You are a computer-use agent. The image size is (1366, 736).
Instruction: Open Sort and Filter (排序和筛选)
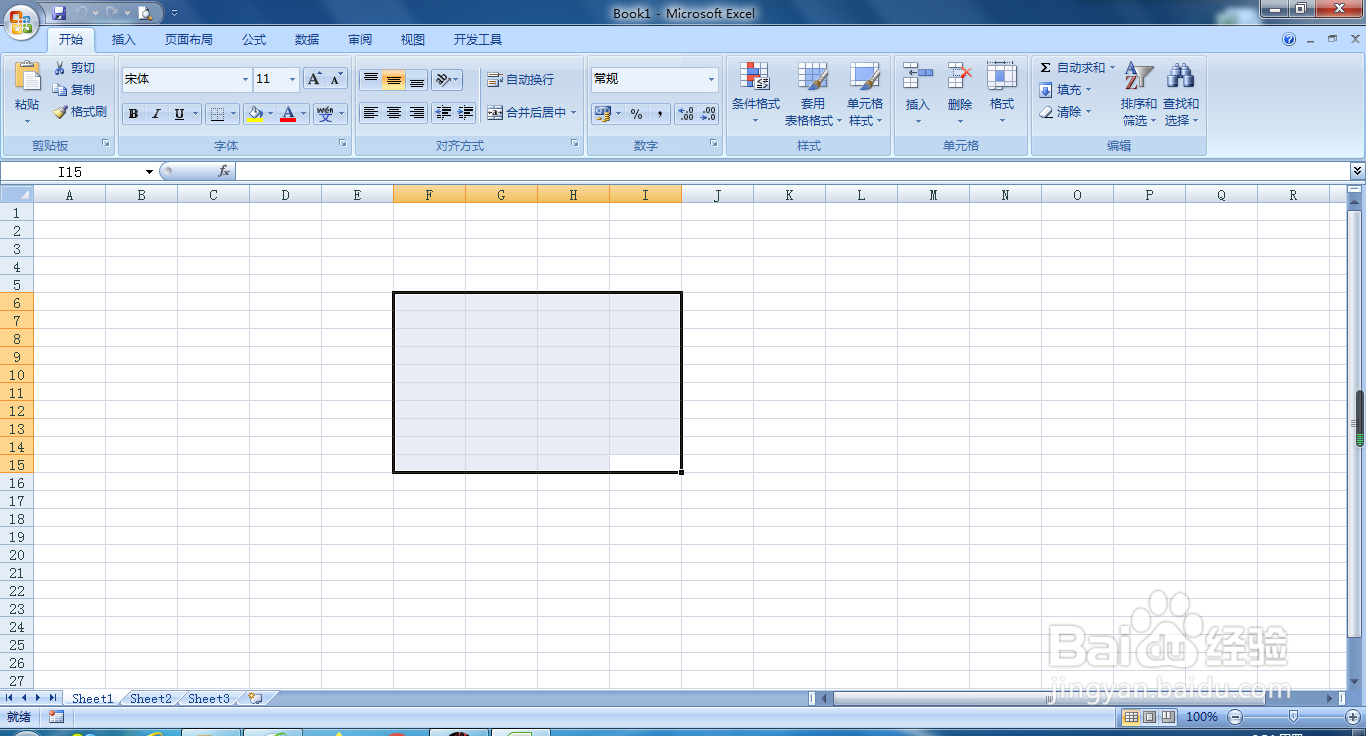tap(1139, 92)
